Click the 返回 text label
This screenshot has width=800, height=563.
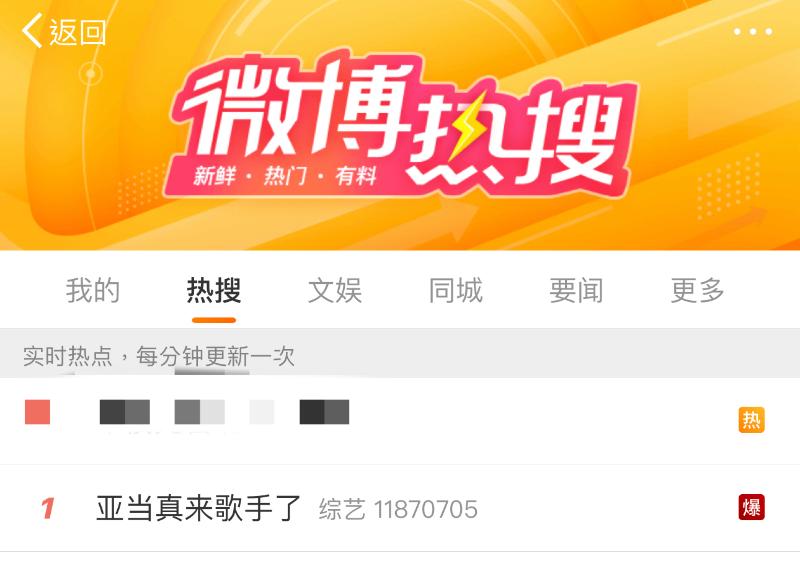click(78, 32)
